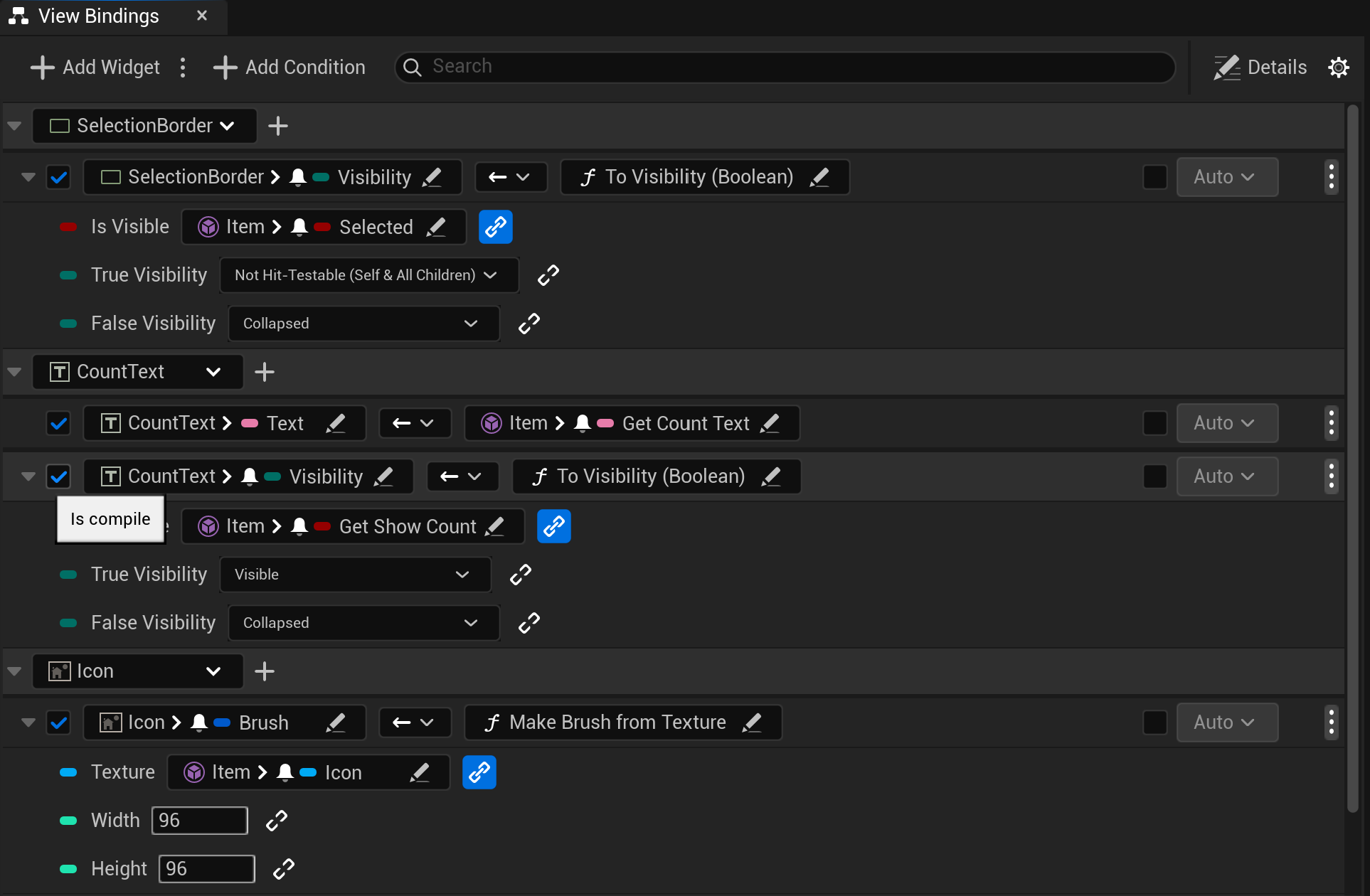Click the Details pencil button

pyautogui.click(x=1260, y=68)
